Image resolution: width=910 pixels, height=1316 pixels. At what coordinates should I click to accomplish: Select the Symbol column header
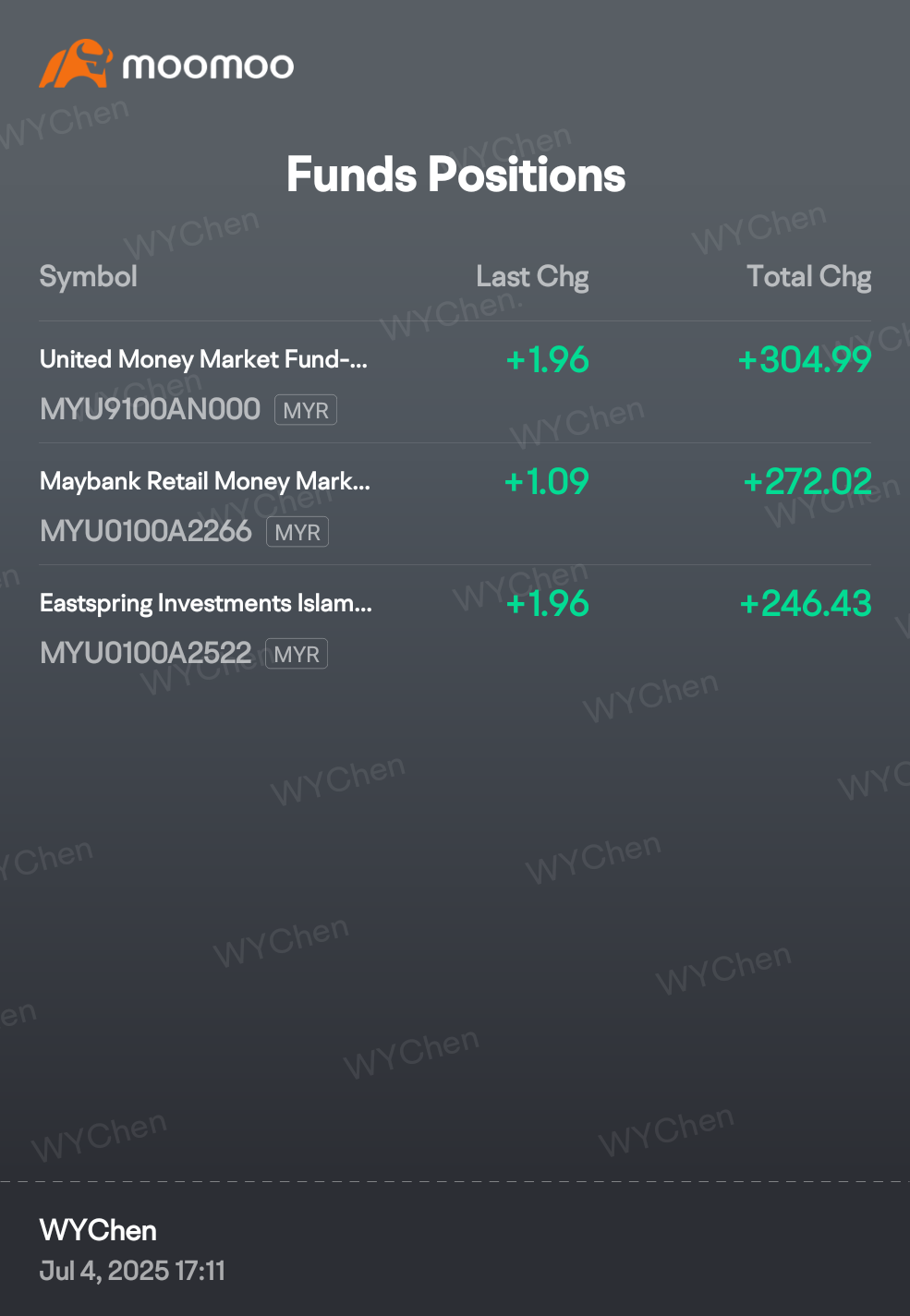click(89, 276)
